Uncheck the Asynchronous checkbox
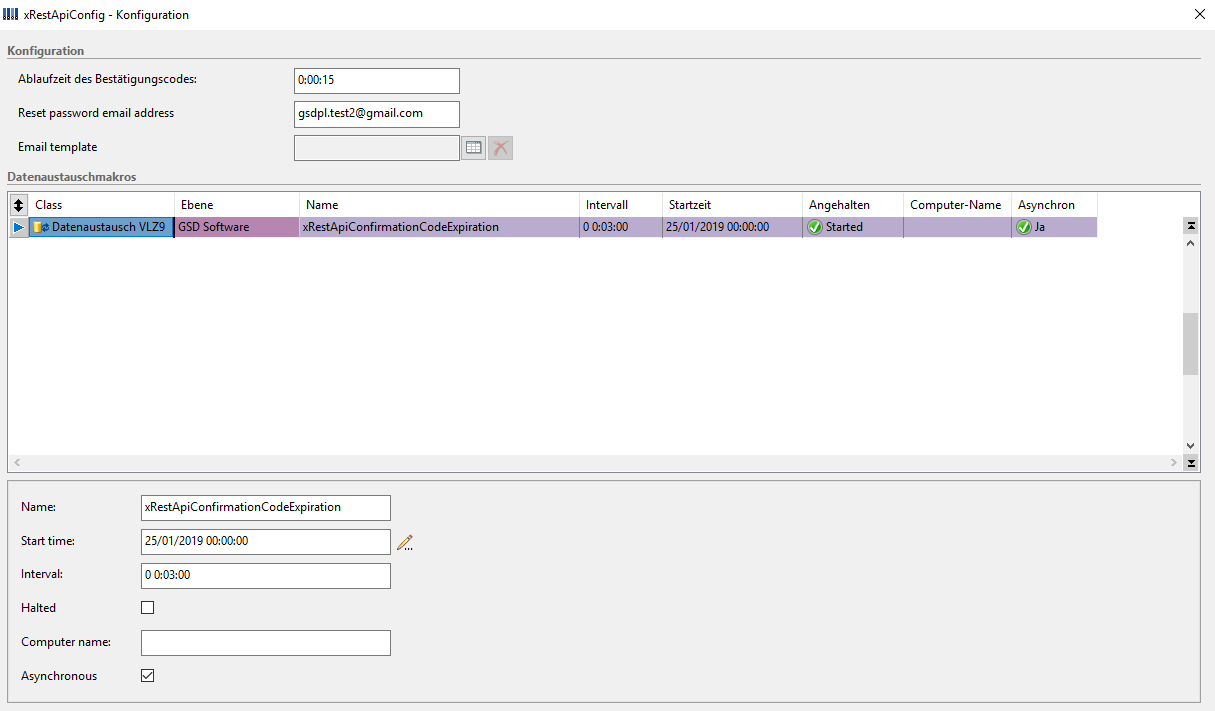Screen dimensions: 1215x711 [148, 676]
